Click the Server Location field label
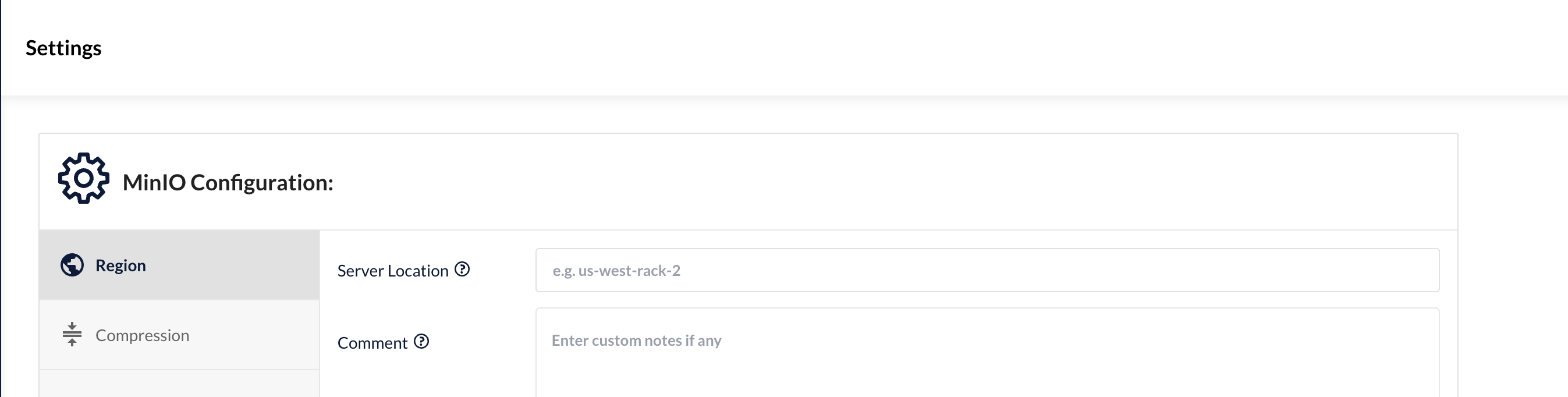Screen dimensions: 1568x397 (x=393, y=270)
